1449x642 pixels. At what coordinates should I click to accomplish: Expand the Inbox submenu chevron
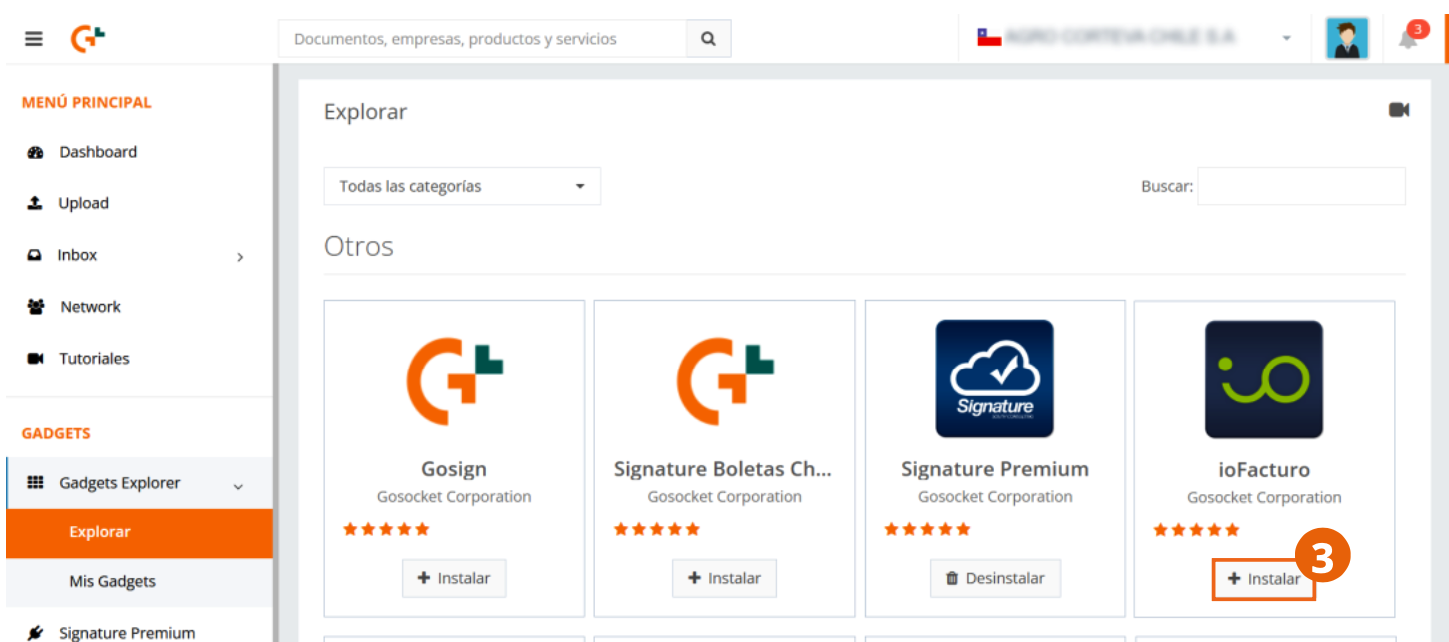[240, 257]
